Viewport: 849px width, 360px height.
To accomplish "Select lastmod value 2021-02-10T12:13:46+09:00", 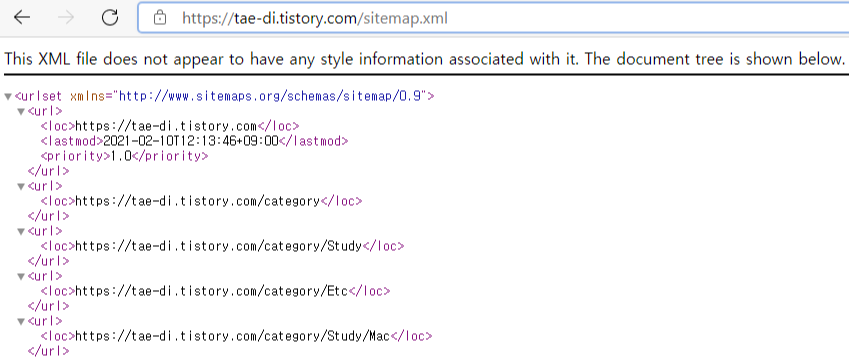I will tap(191, 141).
